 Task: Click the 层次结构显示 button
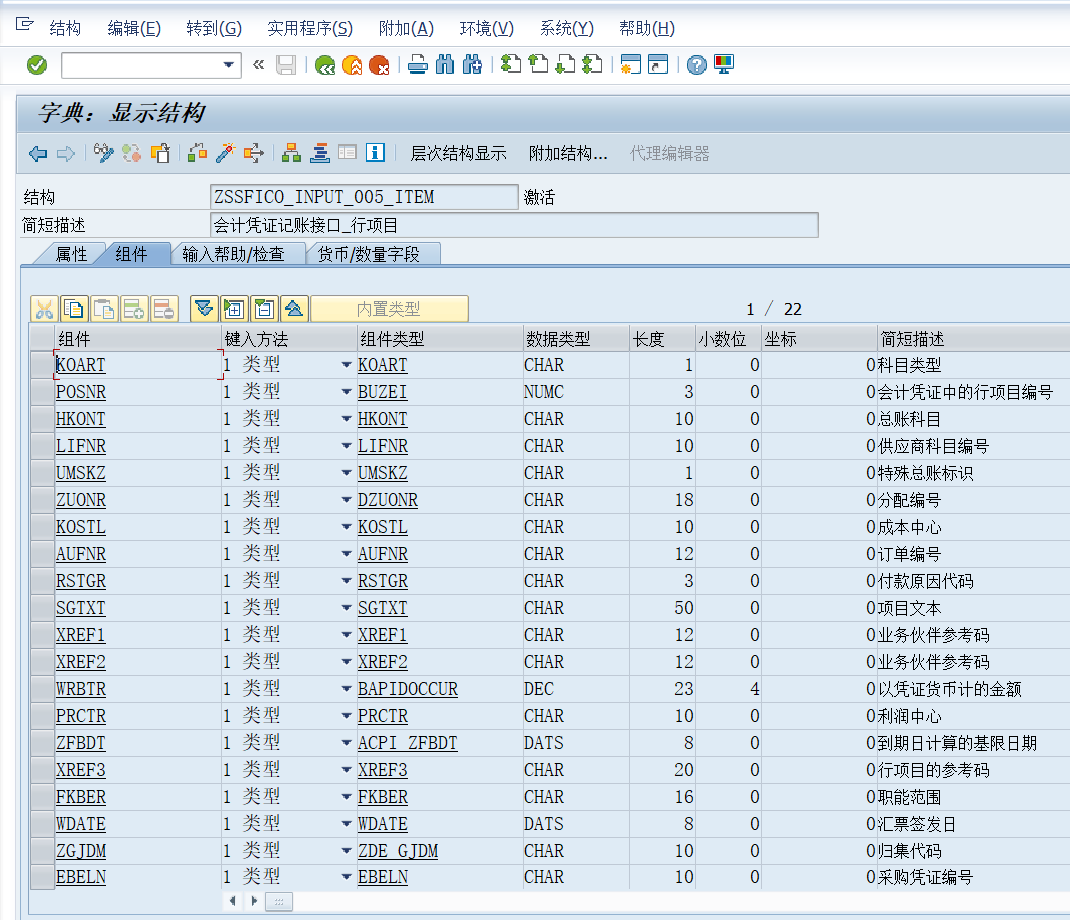(x=459, y=154)
